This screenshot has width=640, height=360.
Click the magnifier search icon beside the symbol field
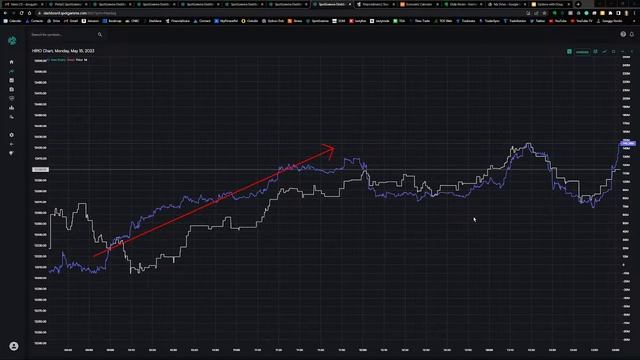click(x=100, y=35)
